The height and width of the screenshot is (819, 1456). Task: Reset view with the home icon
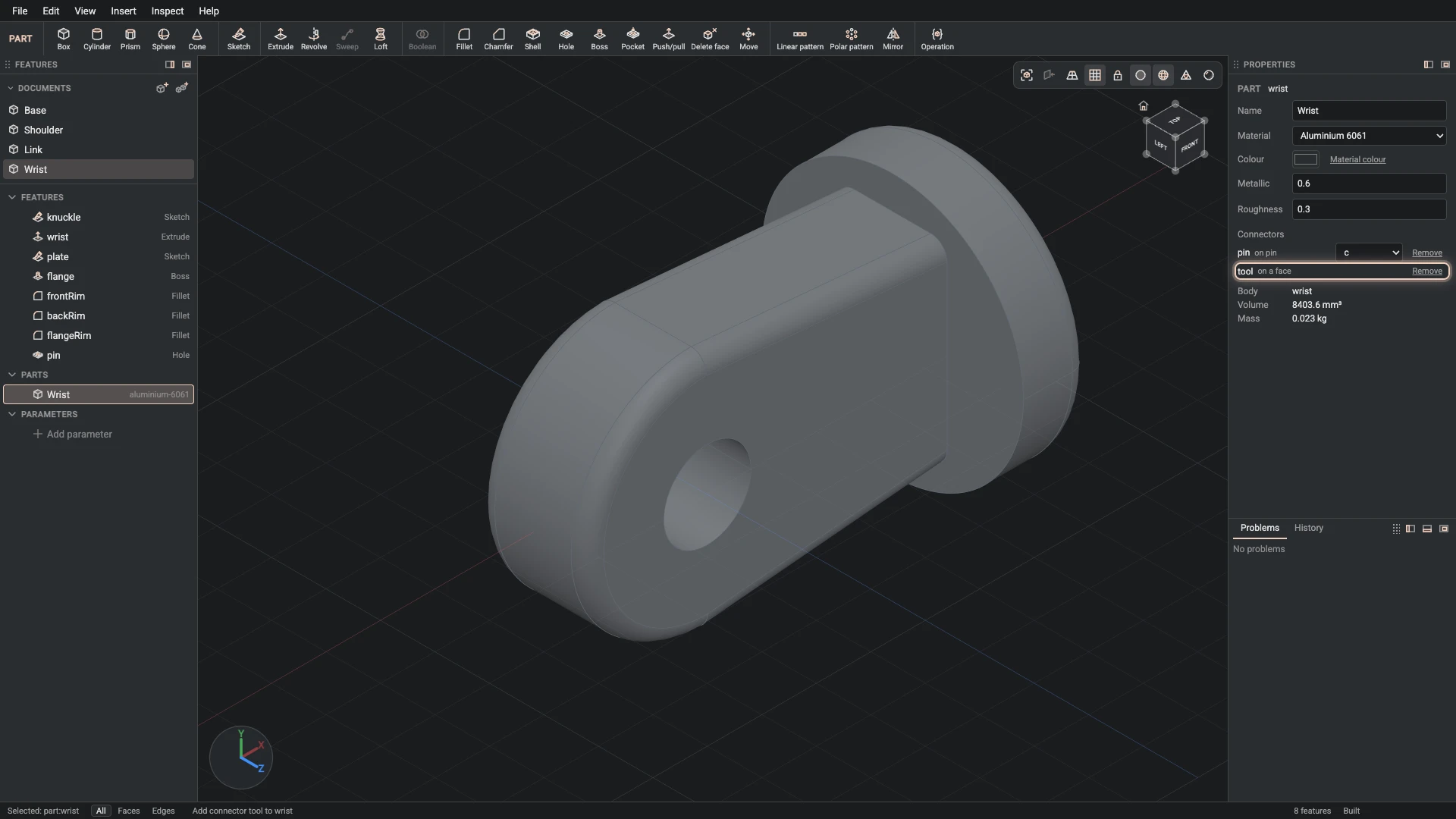(x=1144, y=106)
